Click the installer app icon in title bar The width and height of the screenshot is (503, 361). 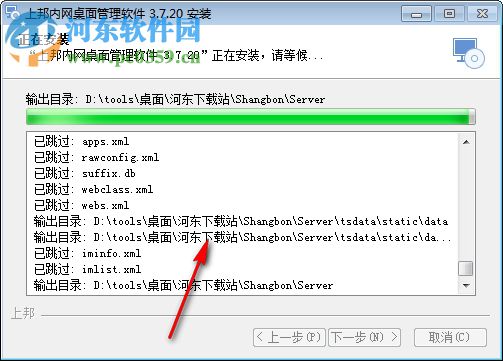coord(12,13)
